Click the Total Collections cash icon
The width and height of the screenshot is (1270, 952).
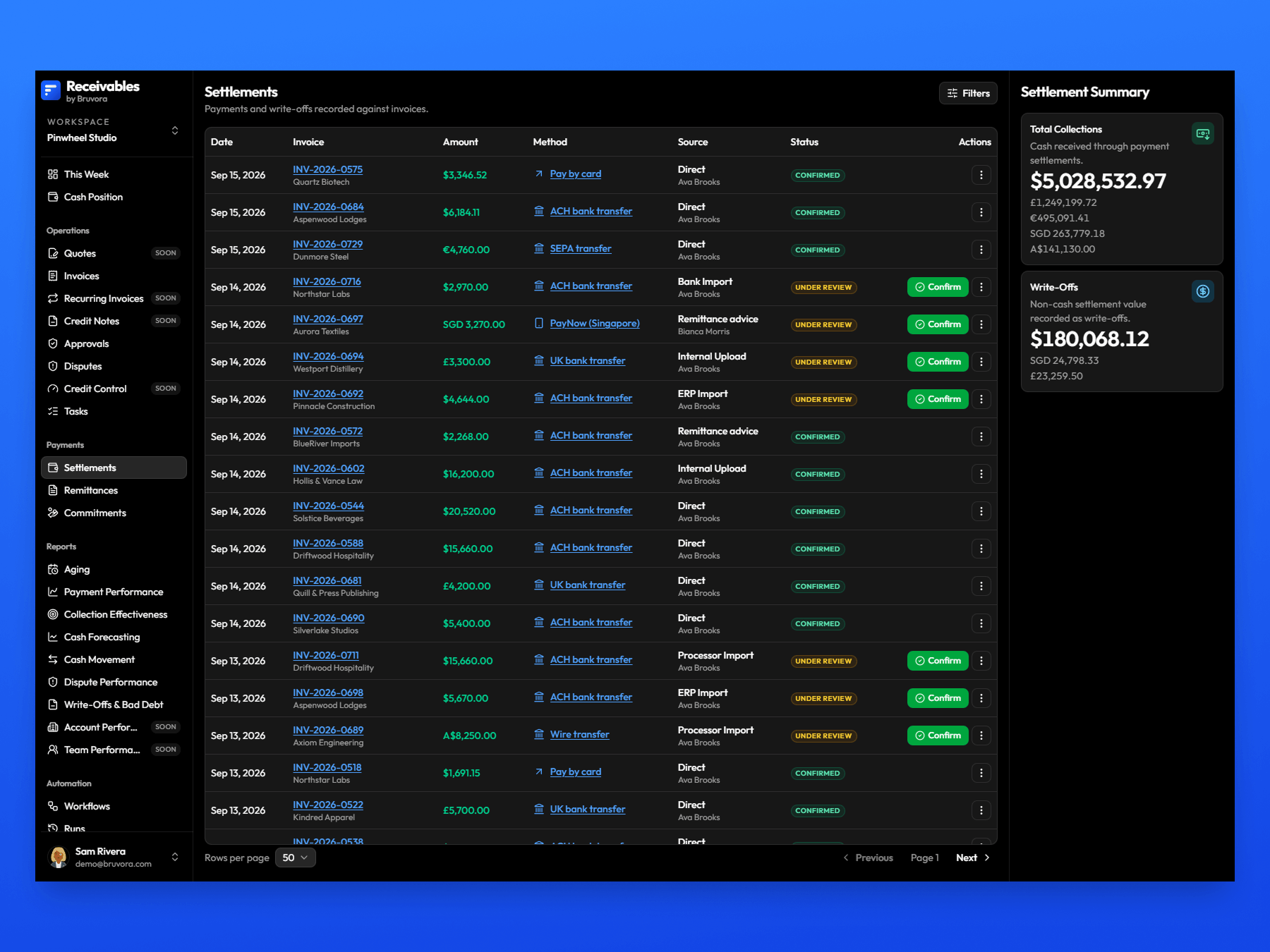coord(1203,133)
